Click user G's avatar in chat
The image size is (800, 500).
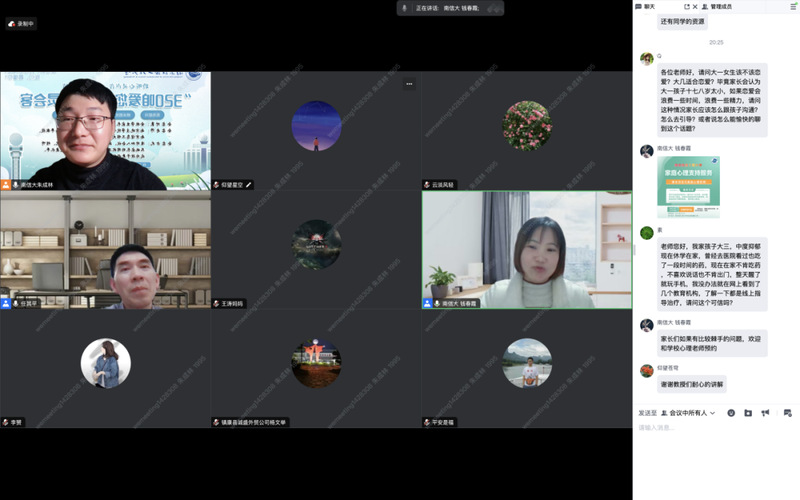(x=647, y=59)
